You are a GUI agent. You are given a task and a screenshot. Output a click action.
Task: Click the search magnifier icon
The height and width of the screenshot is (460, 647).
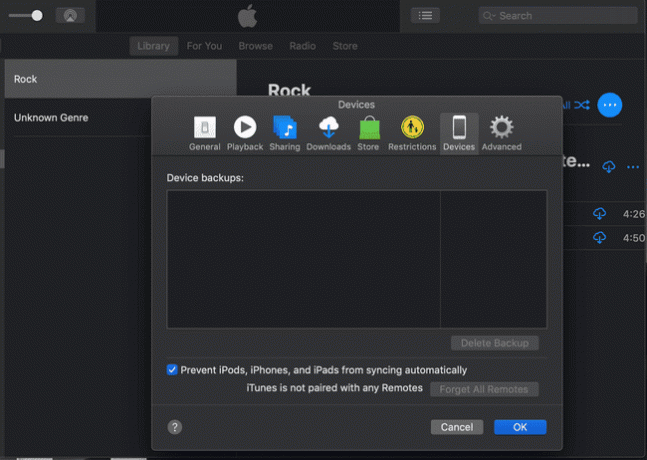(488, 16)
